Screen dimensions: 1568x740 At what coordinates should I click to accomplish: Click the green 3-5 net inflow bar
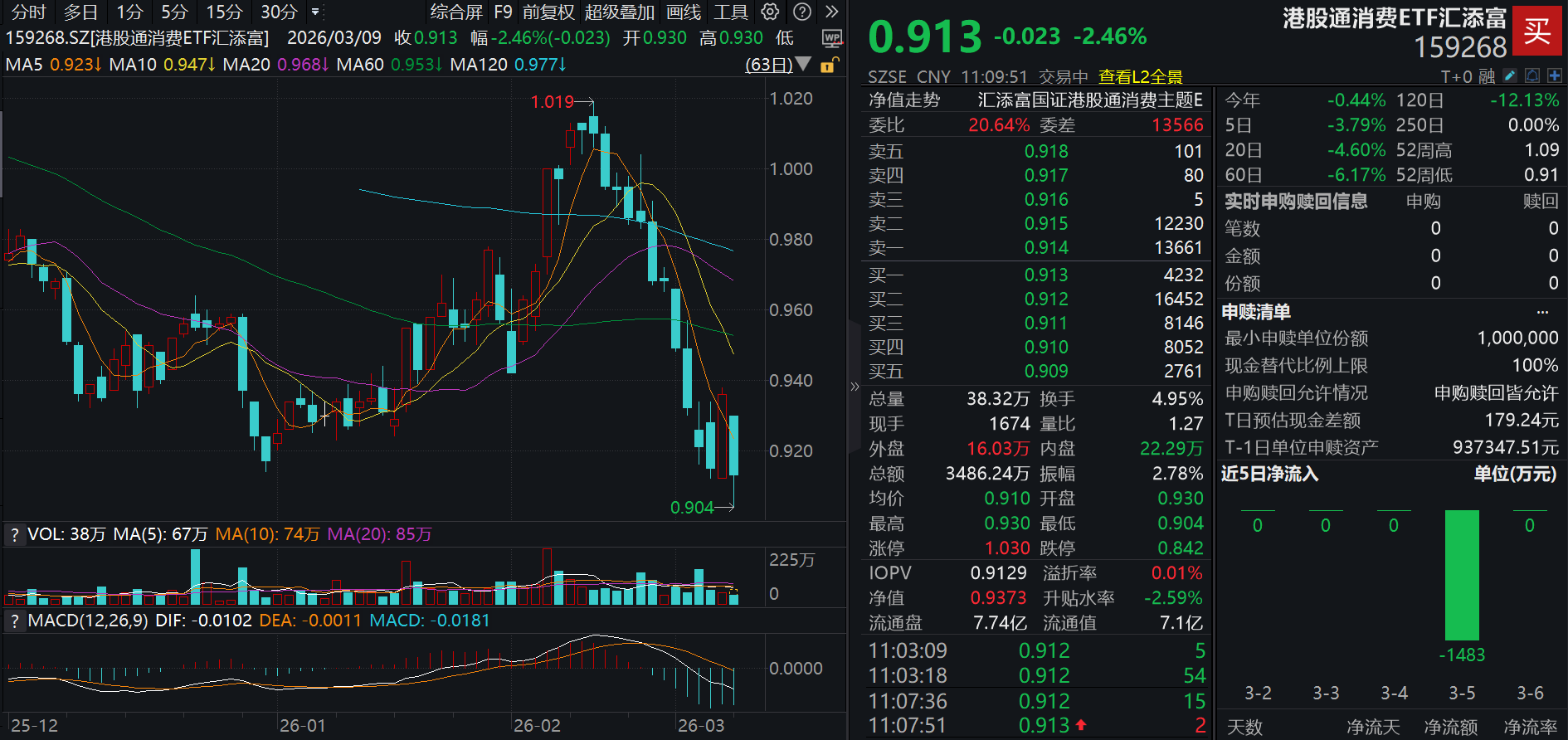pyautogui.click(x=1462, y=575)
